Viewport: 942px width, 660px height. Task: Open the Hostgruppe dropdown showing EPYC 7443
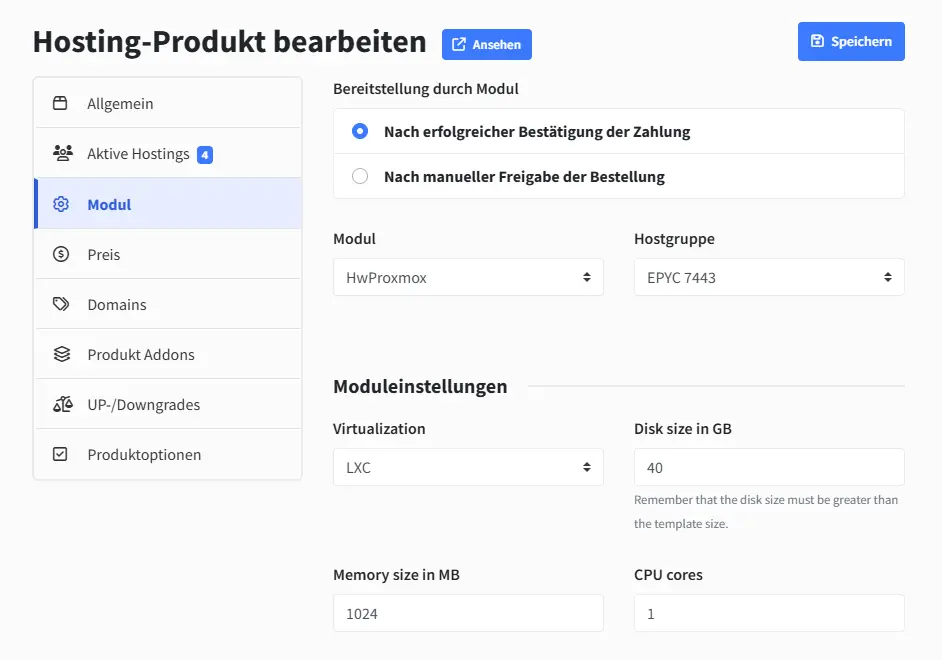[769, 277]
